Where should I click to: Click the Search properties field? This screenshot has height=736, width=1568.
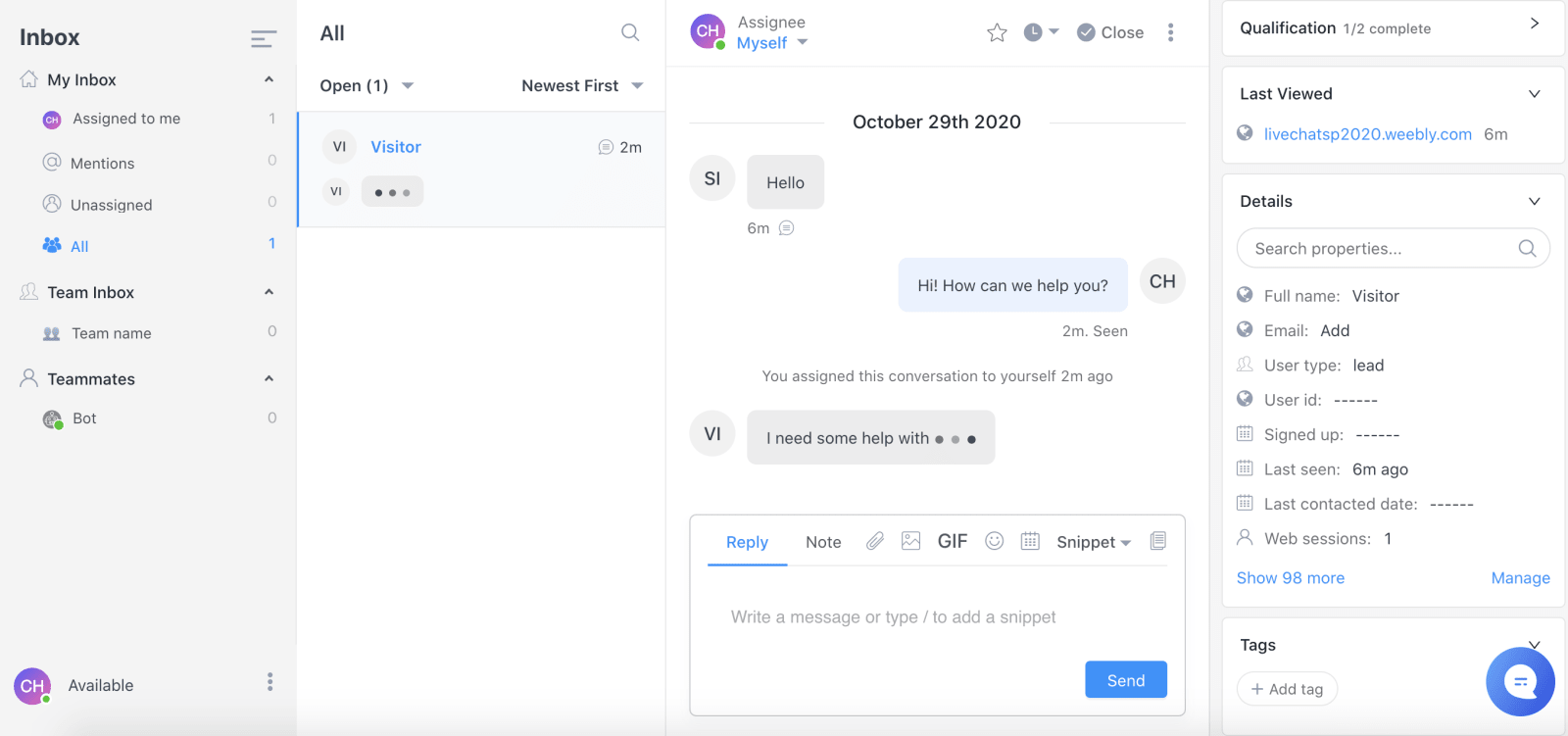coord(1393,248)
